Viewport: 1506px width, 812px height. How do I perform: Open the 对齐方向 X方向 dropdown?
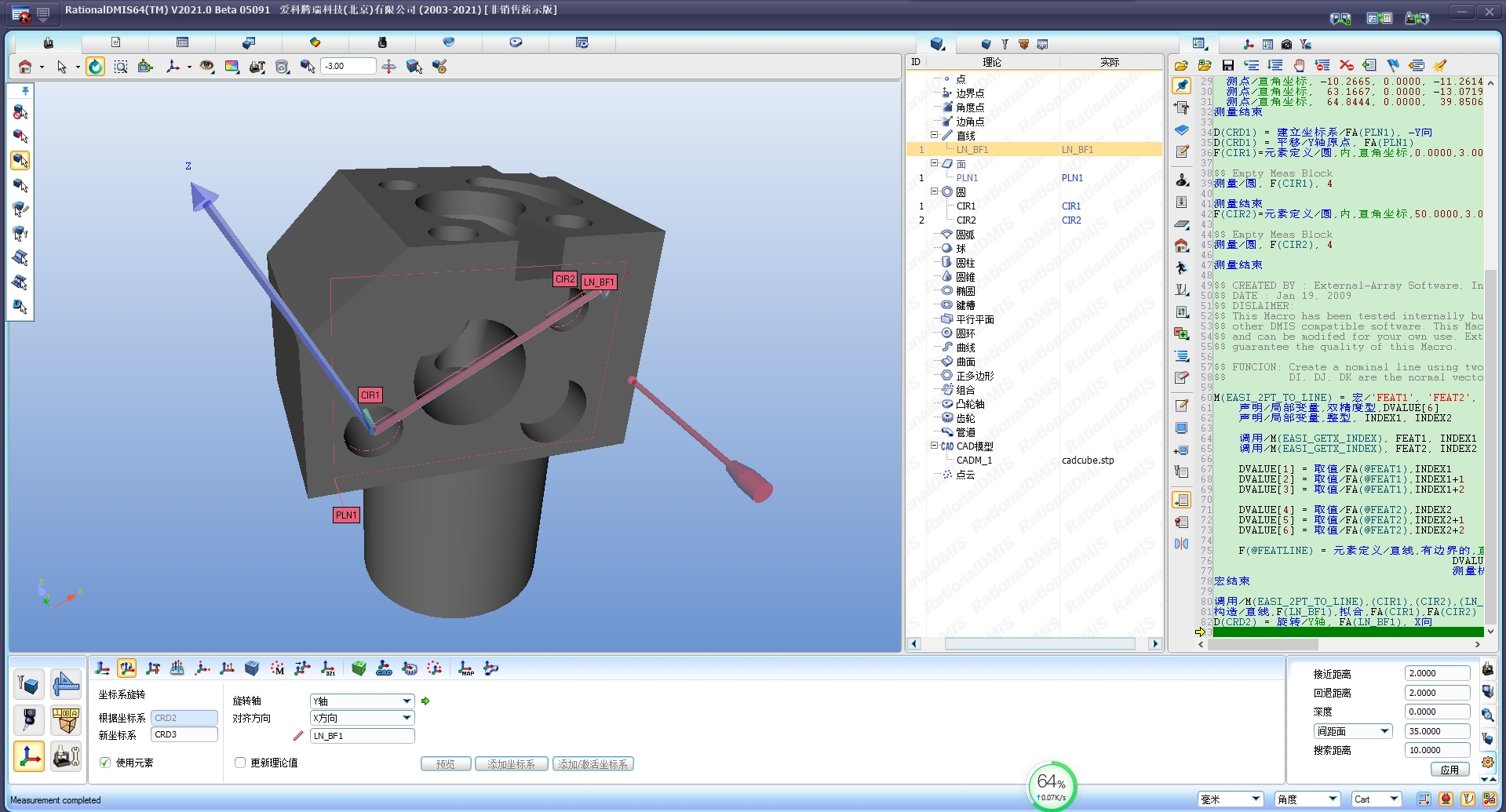[362, 718]
